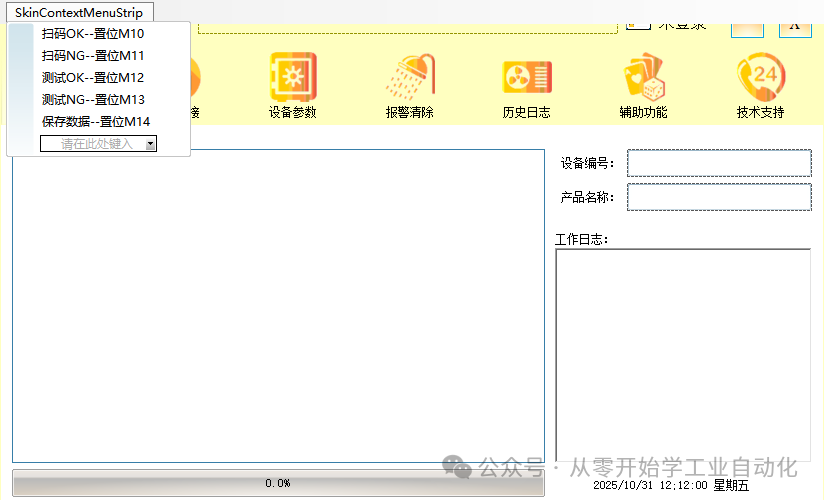Click the 技术支持 24-hour phone icon
824x500 pixels.
761,77
